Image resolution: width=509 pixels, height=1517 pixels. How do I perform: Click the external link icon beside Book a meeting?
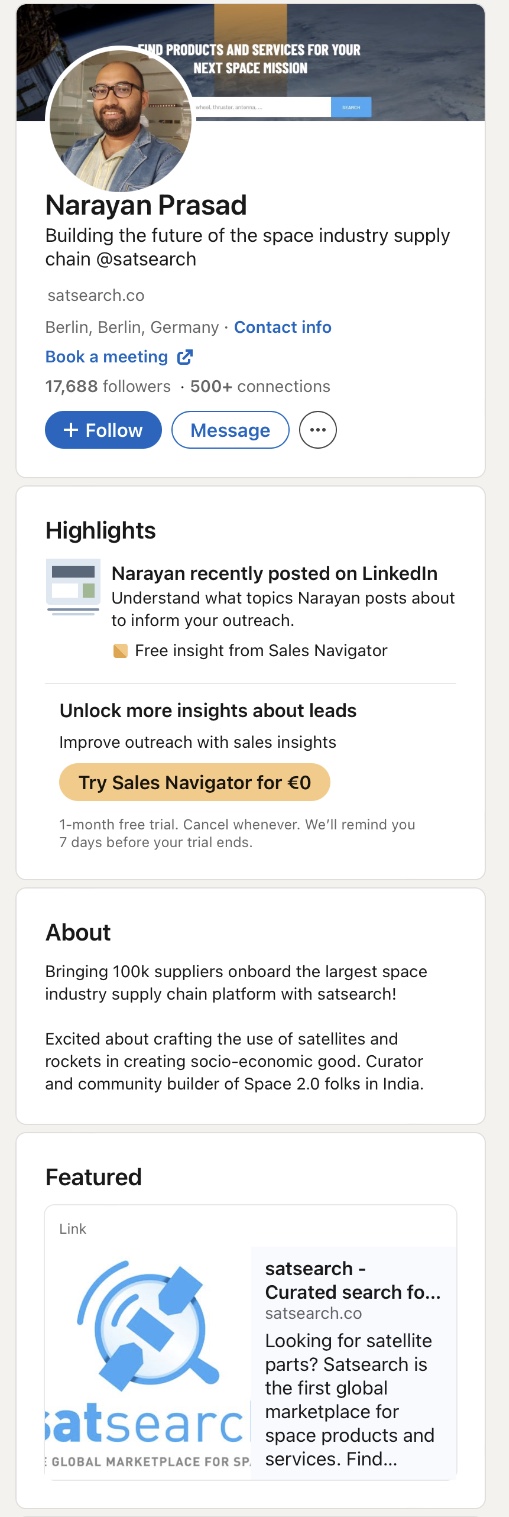(x=185, y=357)
